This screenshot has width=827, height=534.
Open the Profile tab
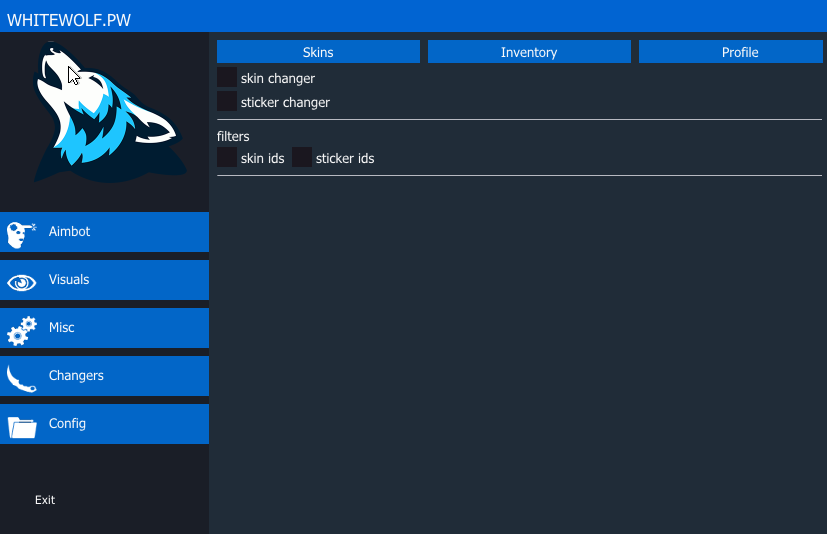[x=730, y=52]
